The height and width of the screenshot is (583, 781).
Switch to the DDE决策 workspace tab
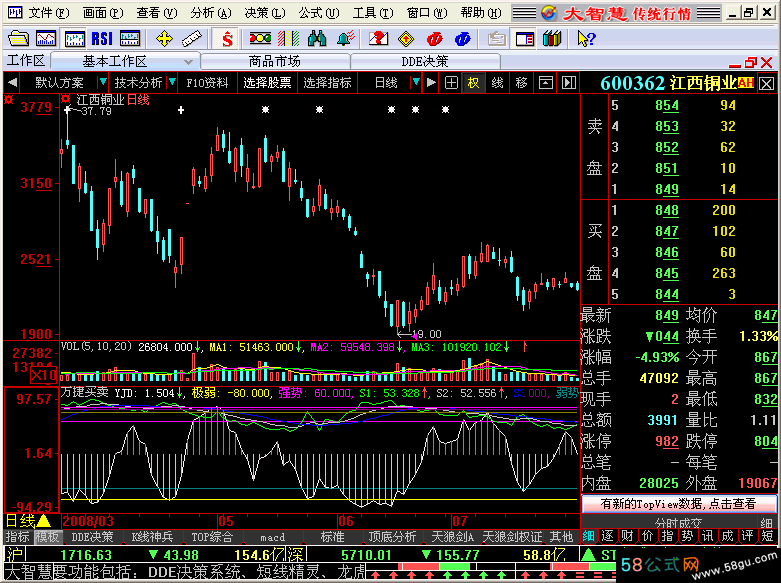425,62
